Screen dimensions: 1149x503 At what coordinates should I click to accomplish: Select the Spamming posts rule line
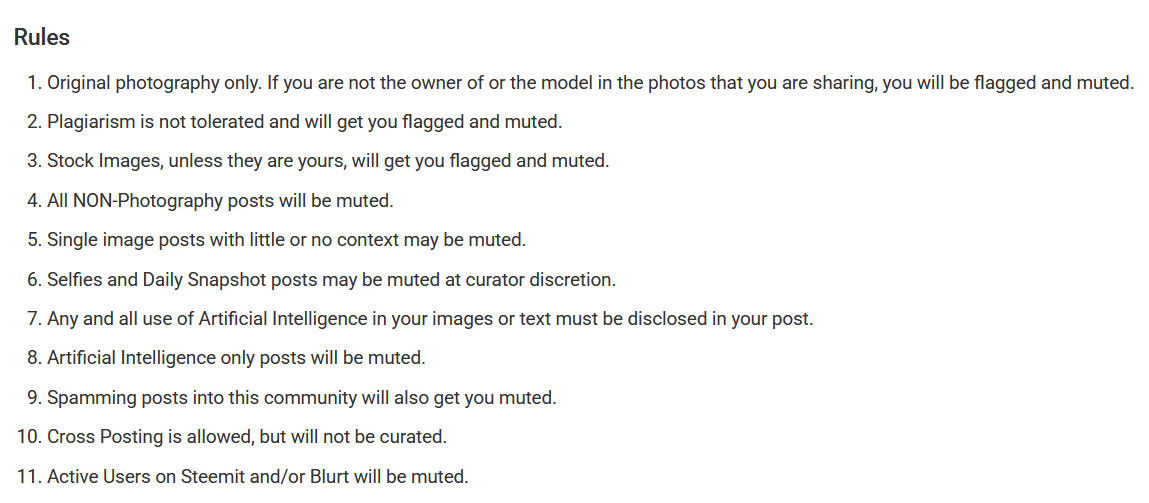(301, 398)
